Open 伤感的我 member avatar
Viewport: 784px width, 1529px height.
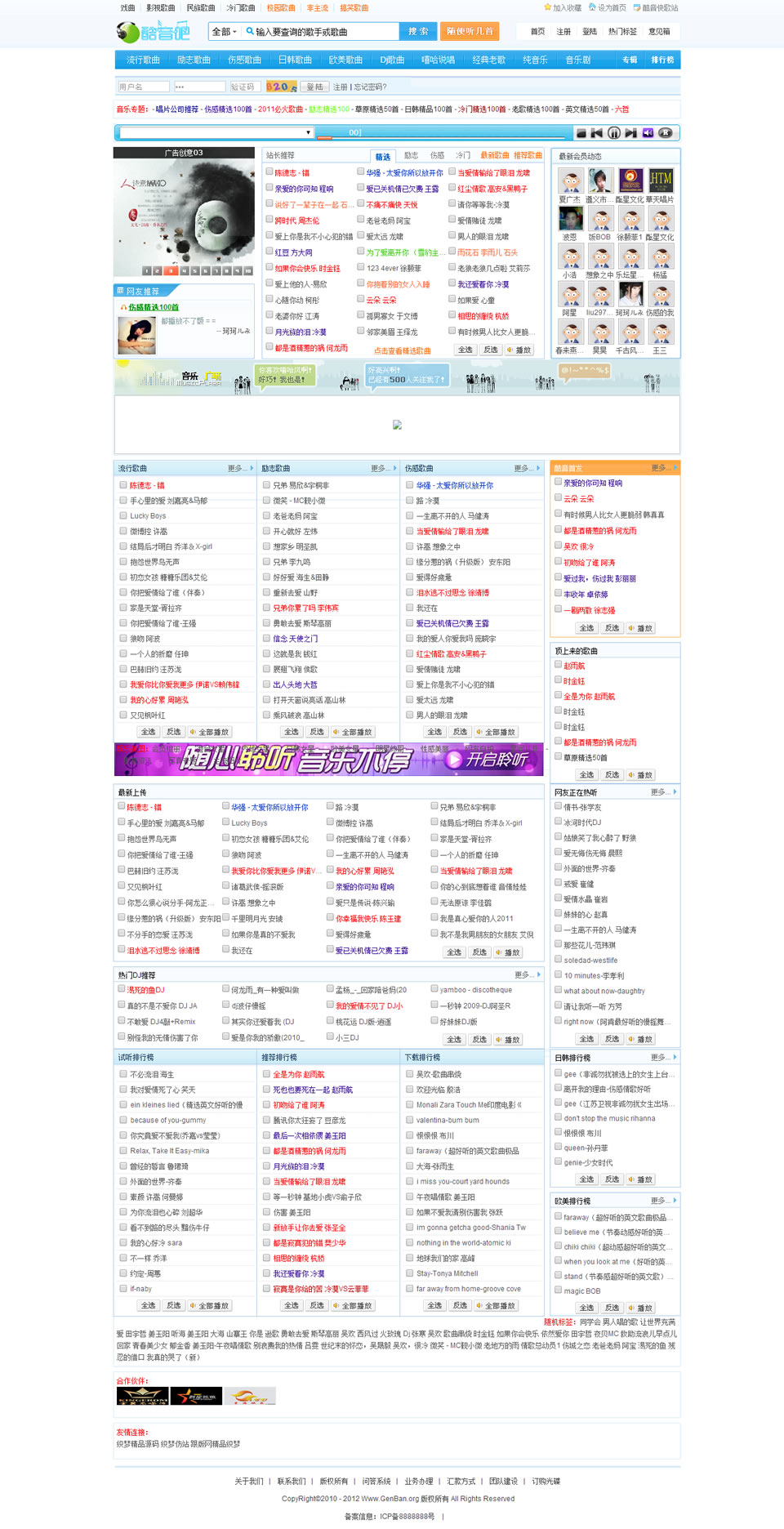(x=661, y=293)
